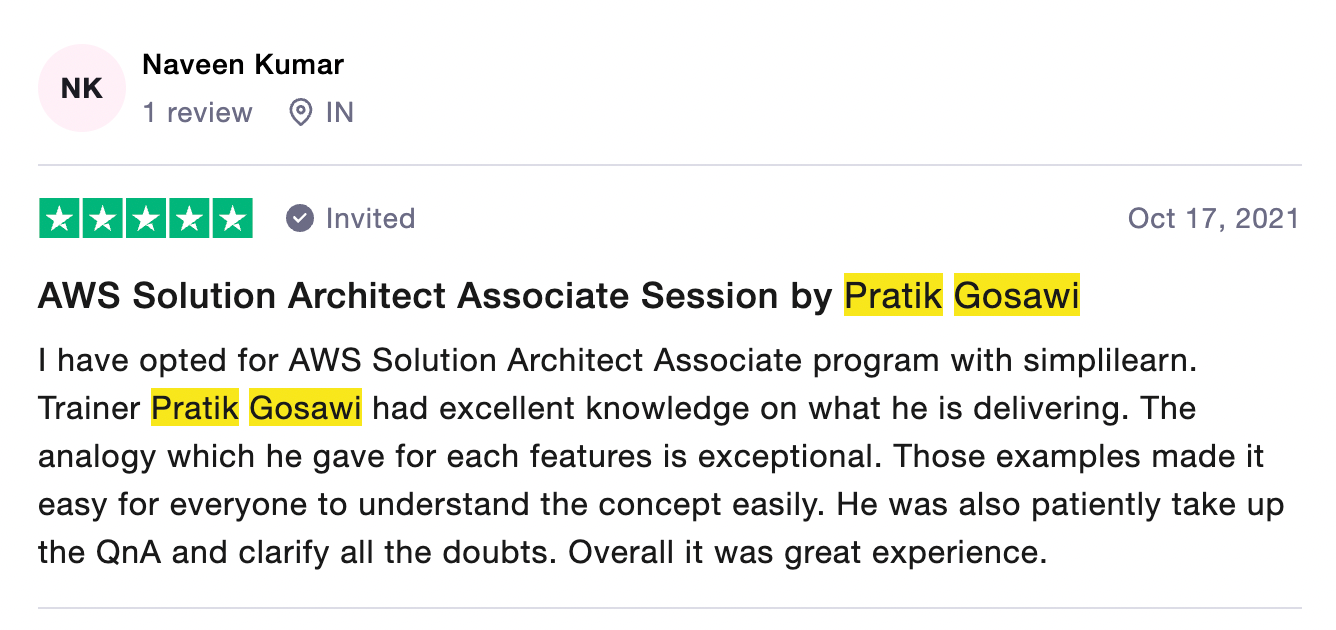
Task: Open the AWS Solution Architect review title
Action: (x=435, y=297)
